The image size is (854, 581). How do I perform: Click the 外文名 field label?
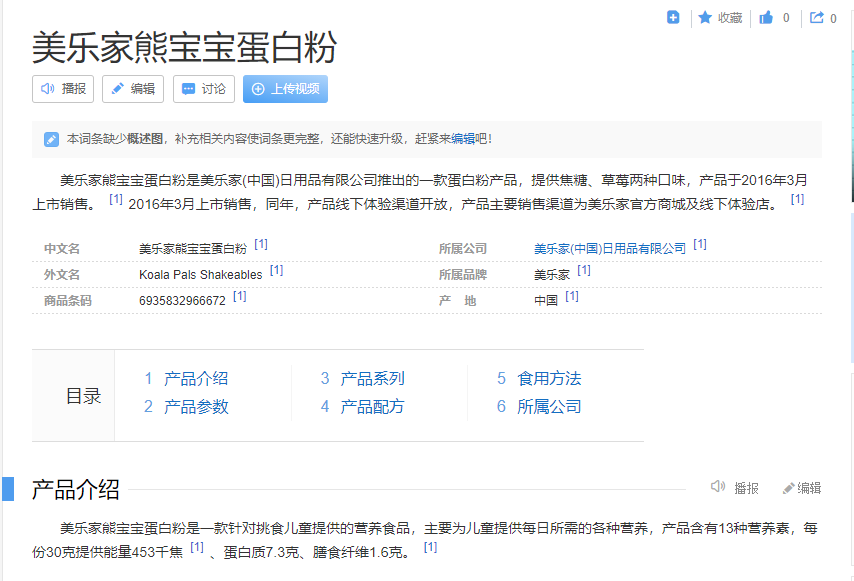click(62, 274)
